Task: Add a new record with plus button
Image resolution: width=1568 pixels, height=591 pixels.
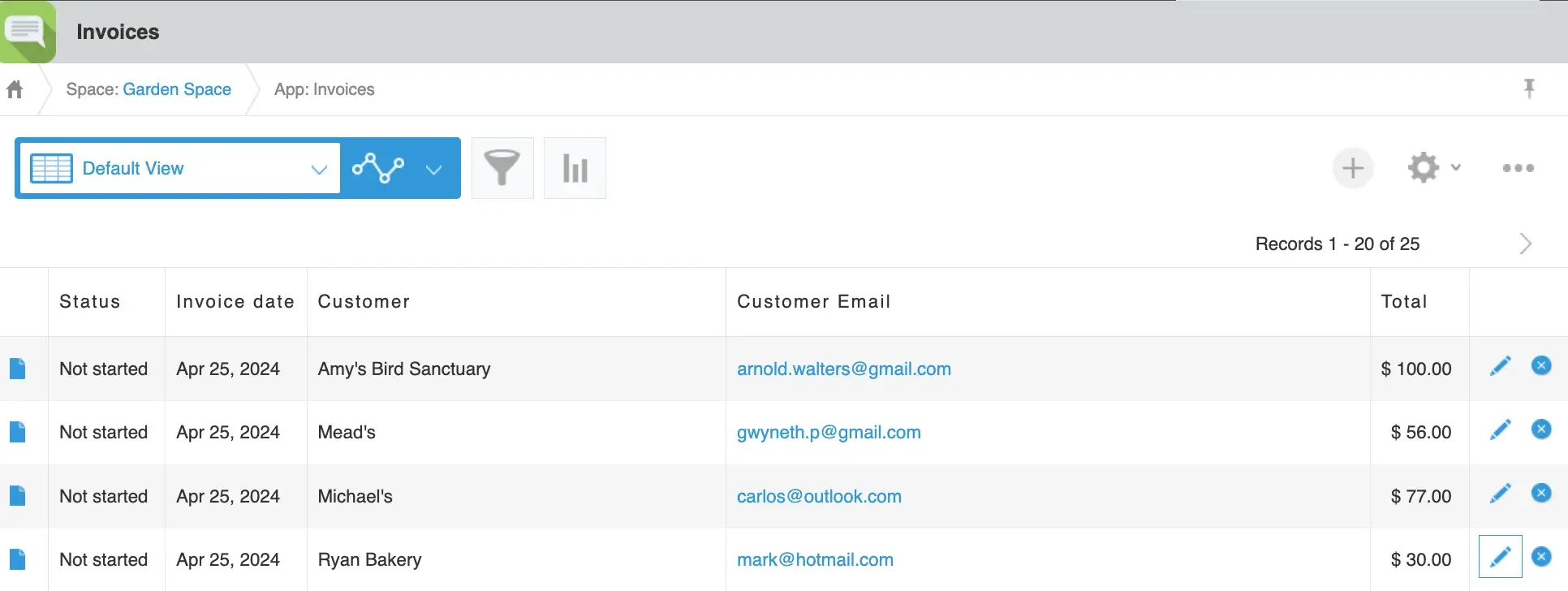Action: (1352, 168)
